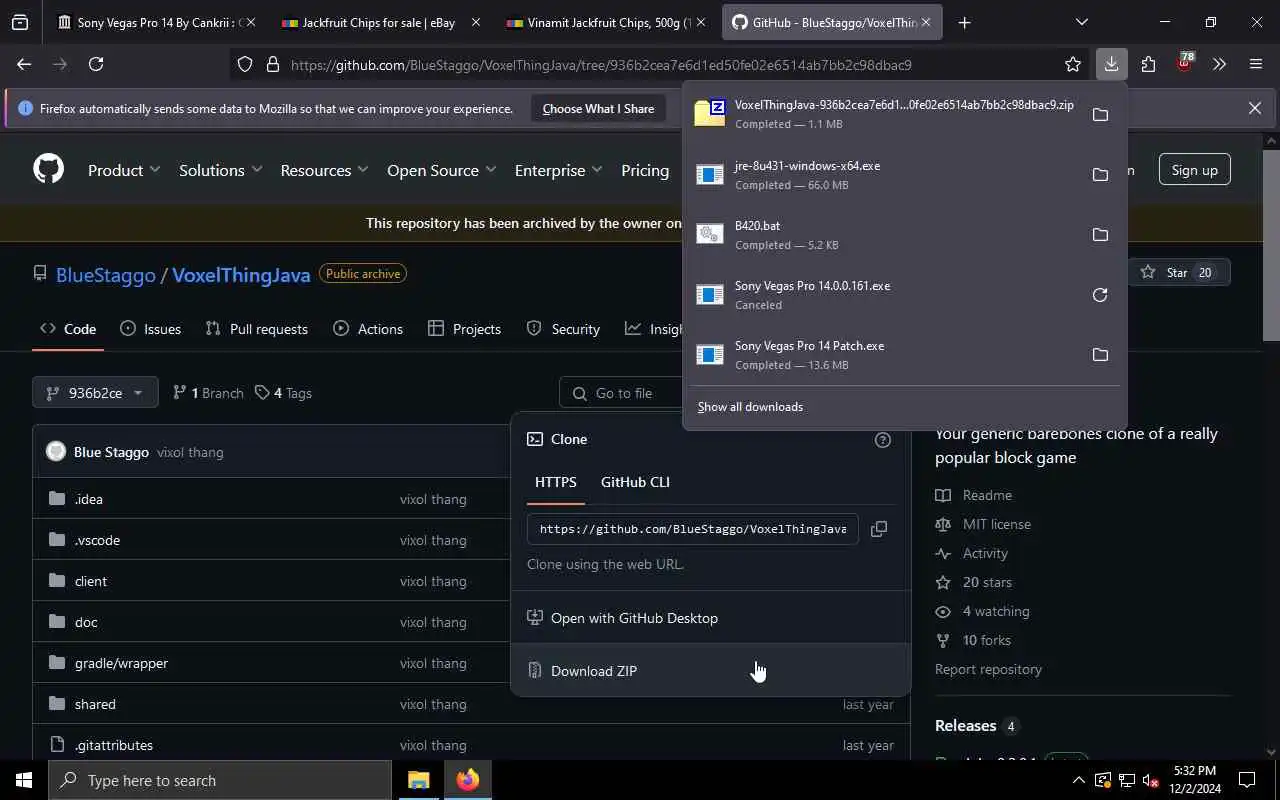Open File Explorer from taskbar

pos(418,780)
